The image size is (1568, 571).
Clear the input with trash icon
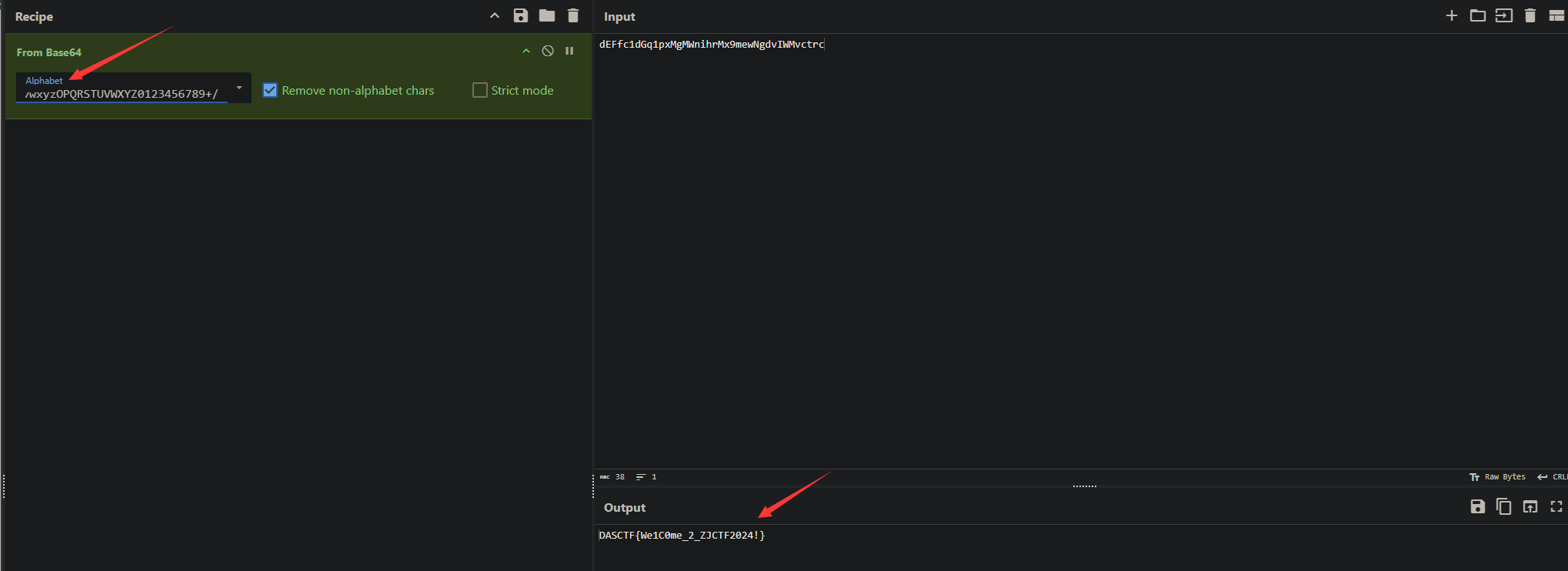pos(1530,15)
